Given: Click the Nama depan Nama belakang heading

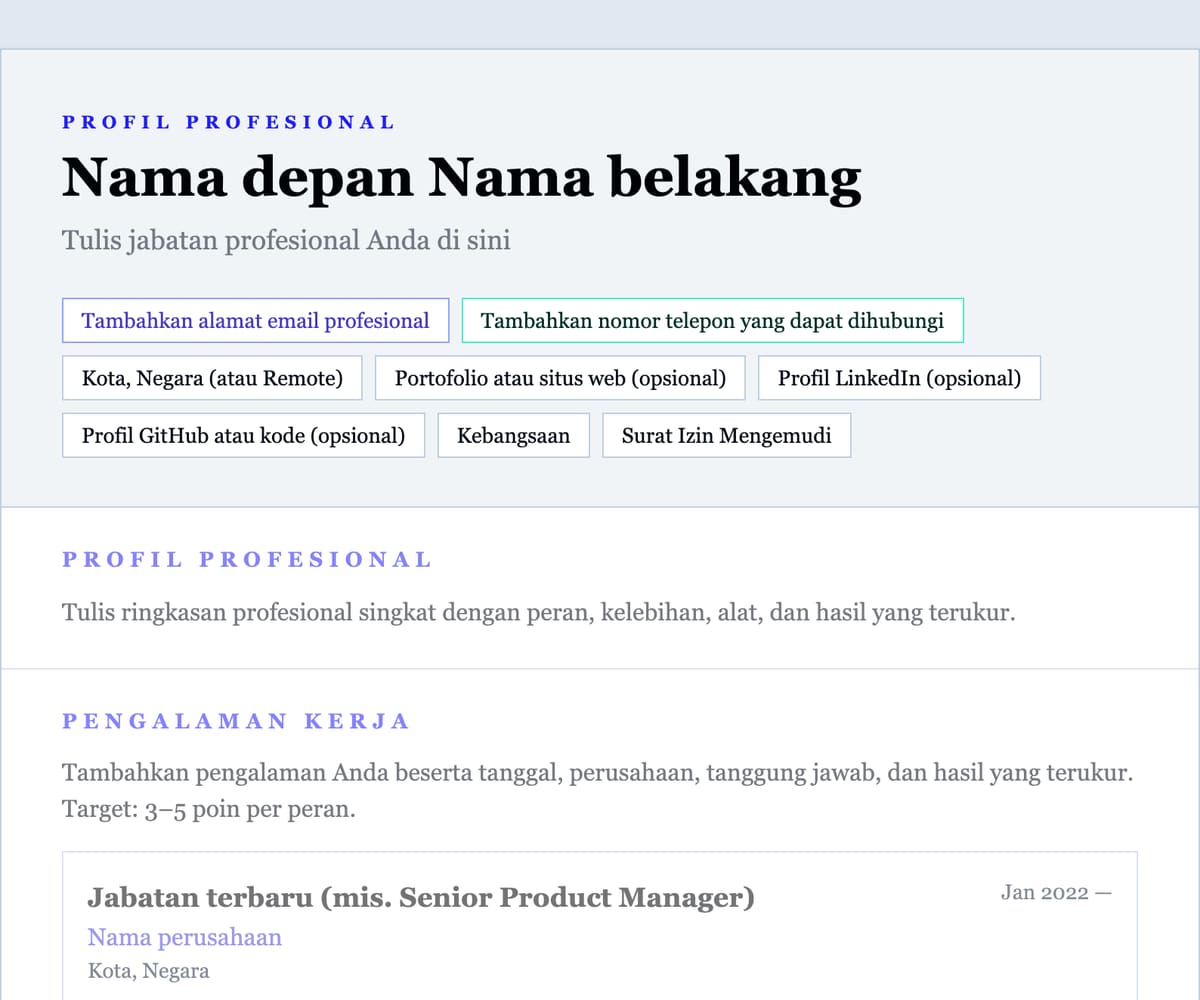Looking at the screenshot, I should tap(460, 178).
